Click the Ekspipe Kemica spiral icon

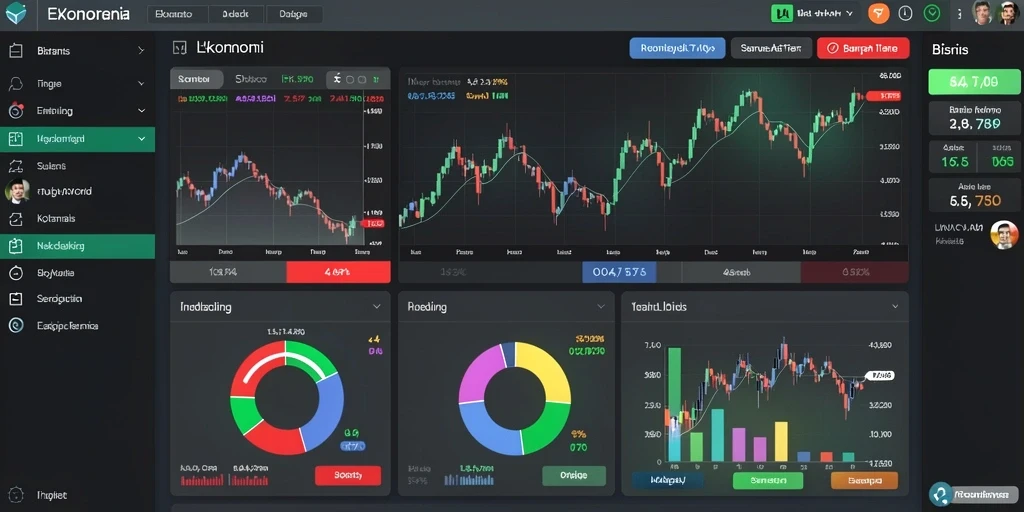(x=16, y=325)
